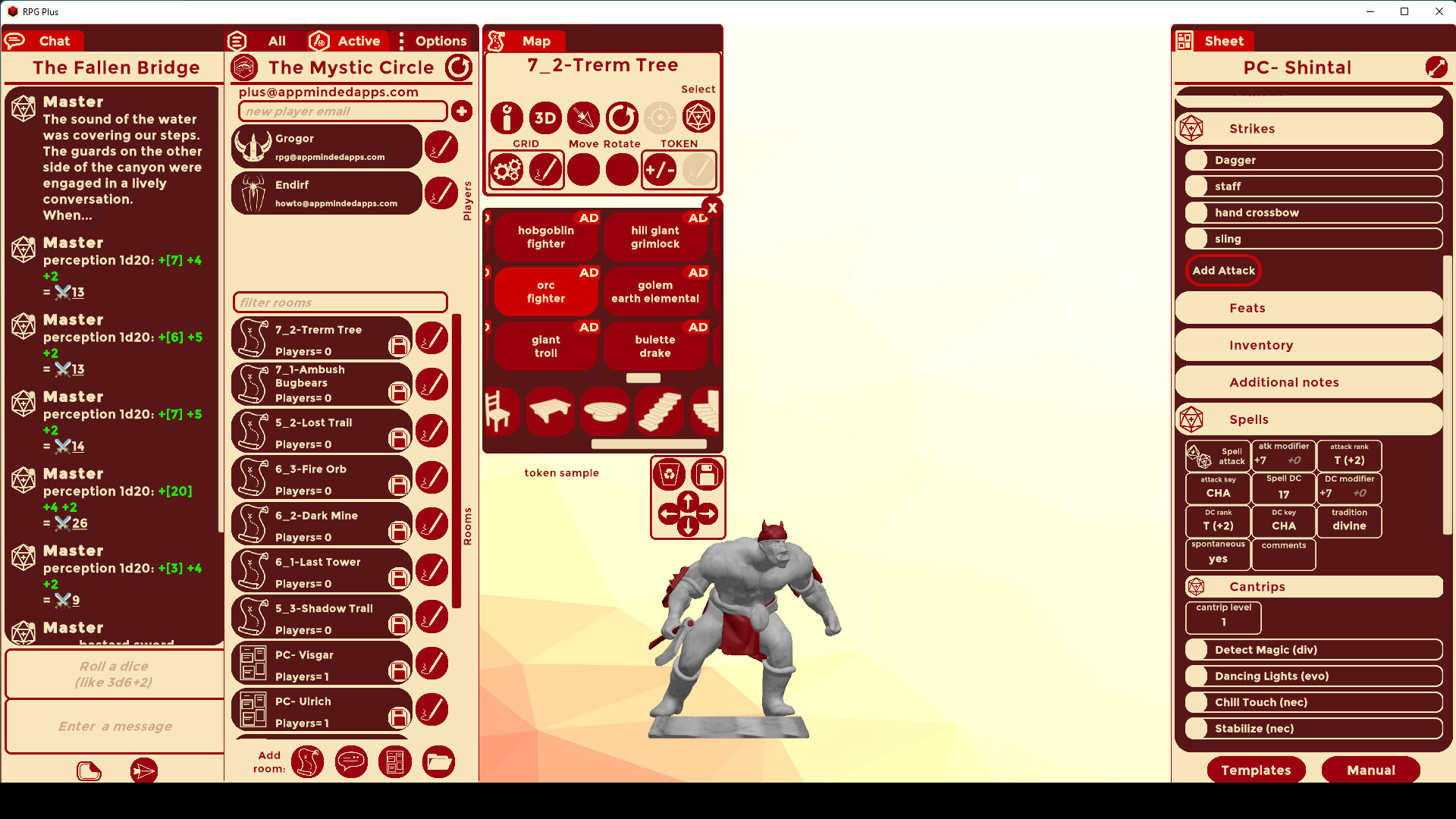Send a message with the paper plane icon
Viewport: 1456px width, 819px height.
tap(143, 770)
